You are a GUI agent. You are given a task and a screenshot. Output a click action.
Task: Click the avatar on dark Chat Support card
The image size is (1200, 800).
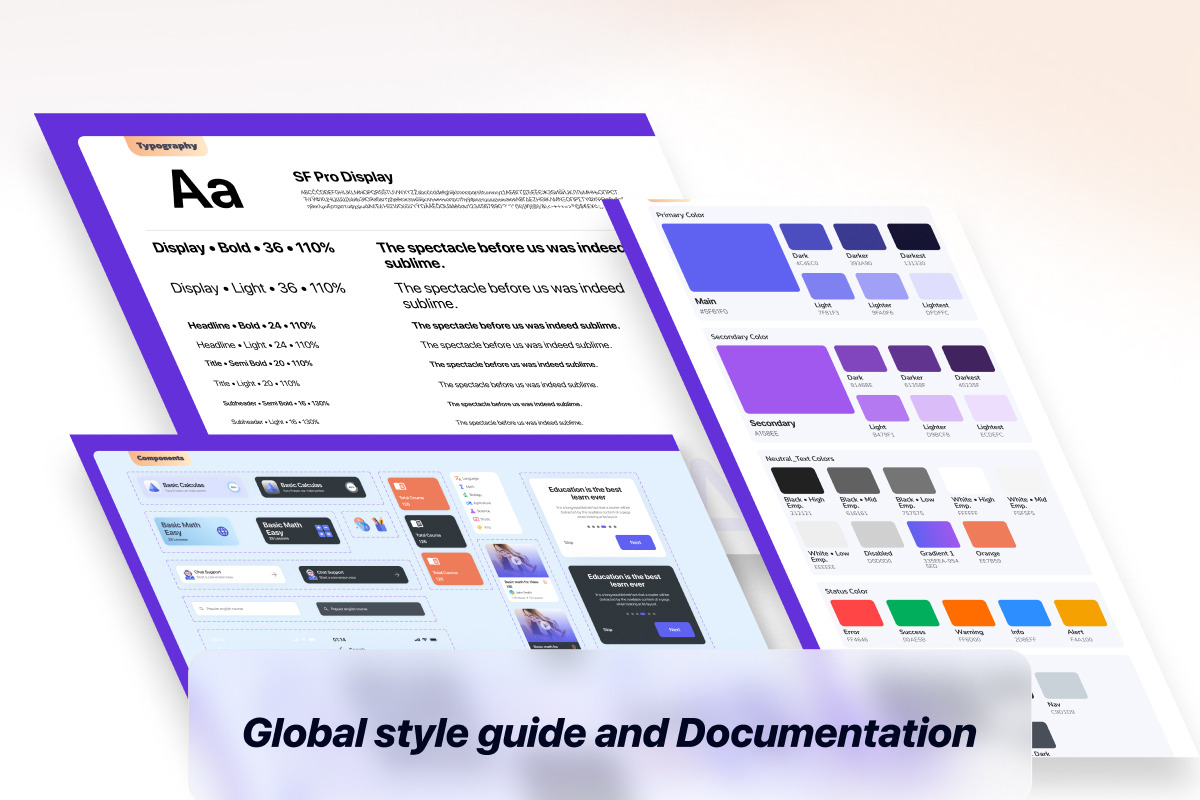(312, 574)
